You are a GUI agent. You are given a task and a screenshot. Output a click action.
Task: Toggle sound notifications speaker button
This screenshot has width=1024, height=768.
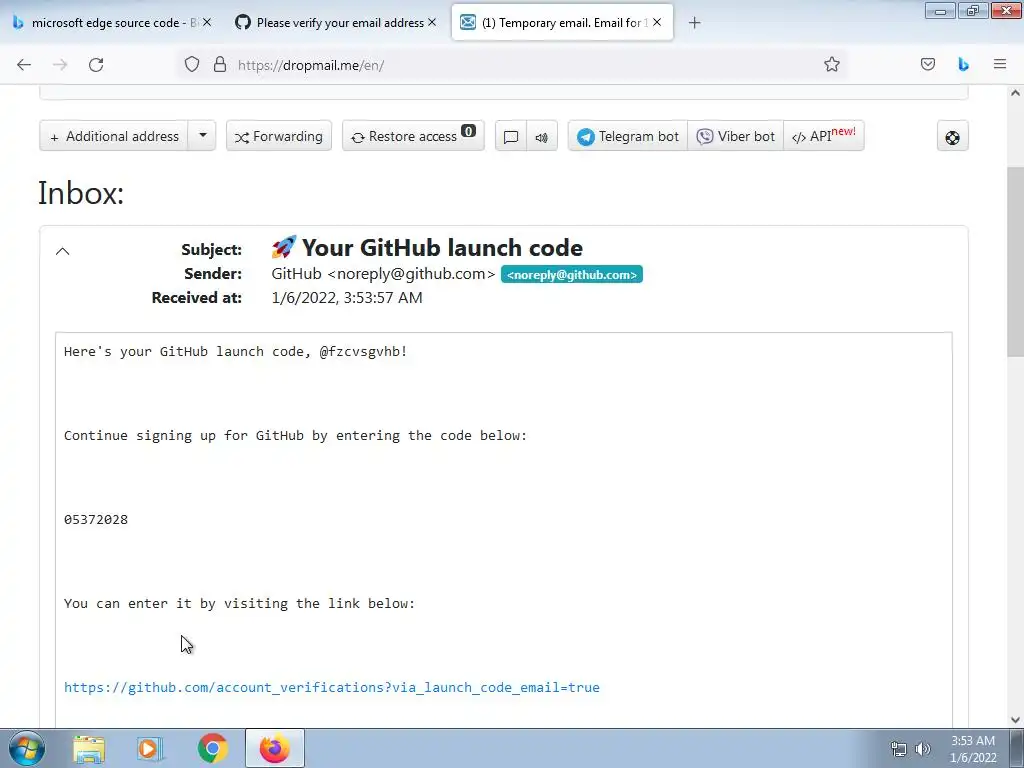(x=542, y=136)
